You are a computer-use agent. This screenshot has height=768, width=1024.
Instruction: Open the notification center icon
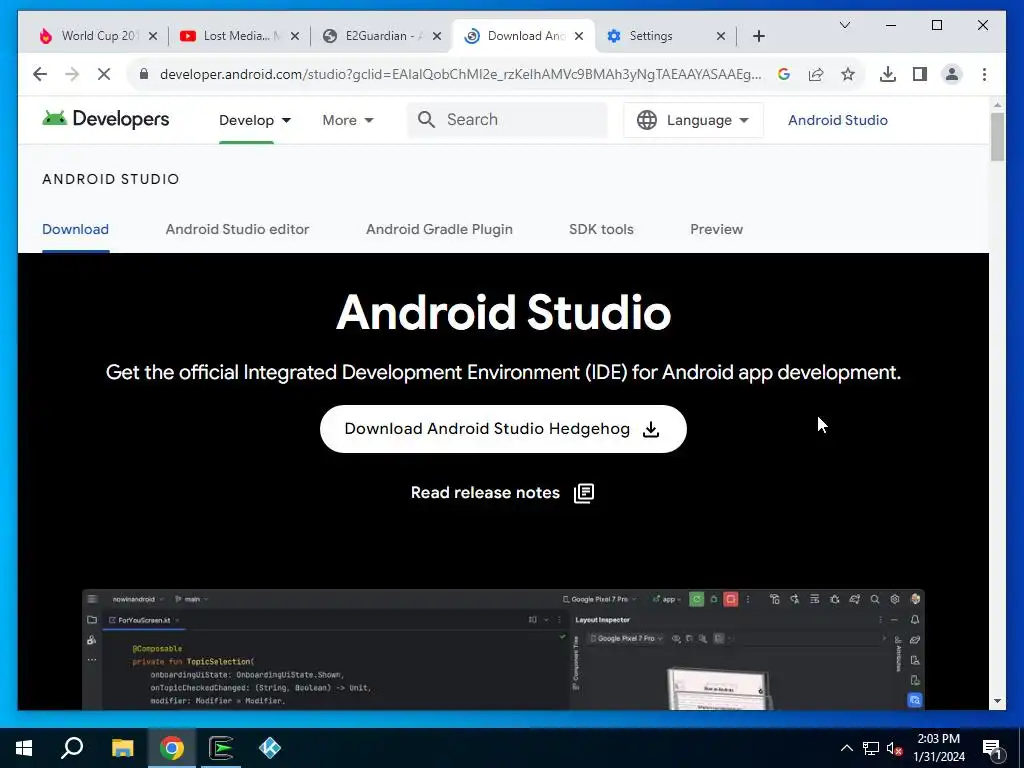(992, 748)
